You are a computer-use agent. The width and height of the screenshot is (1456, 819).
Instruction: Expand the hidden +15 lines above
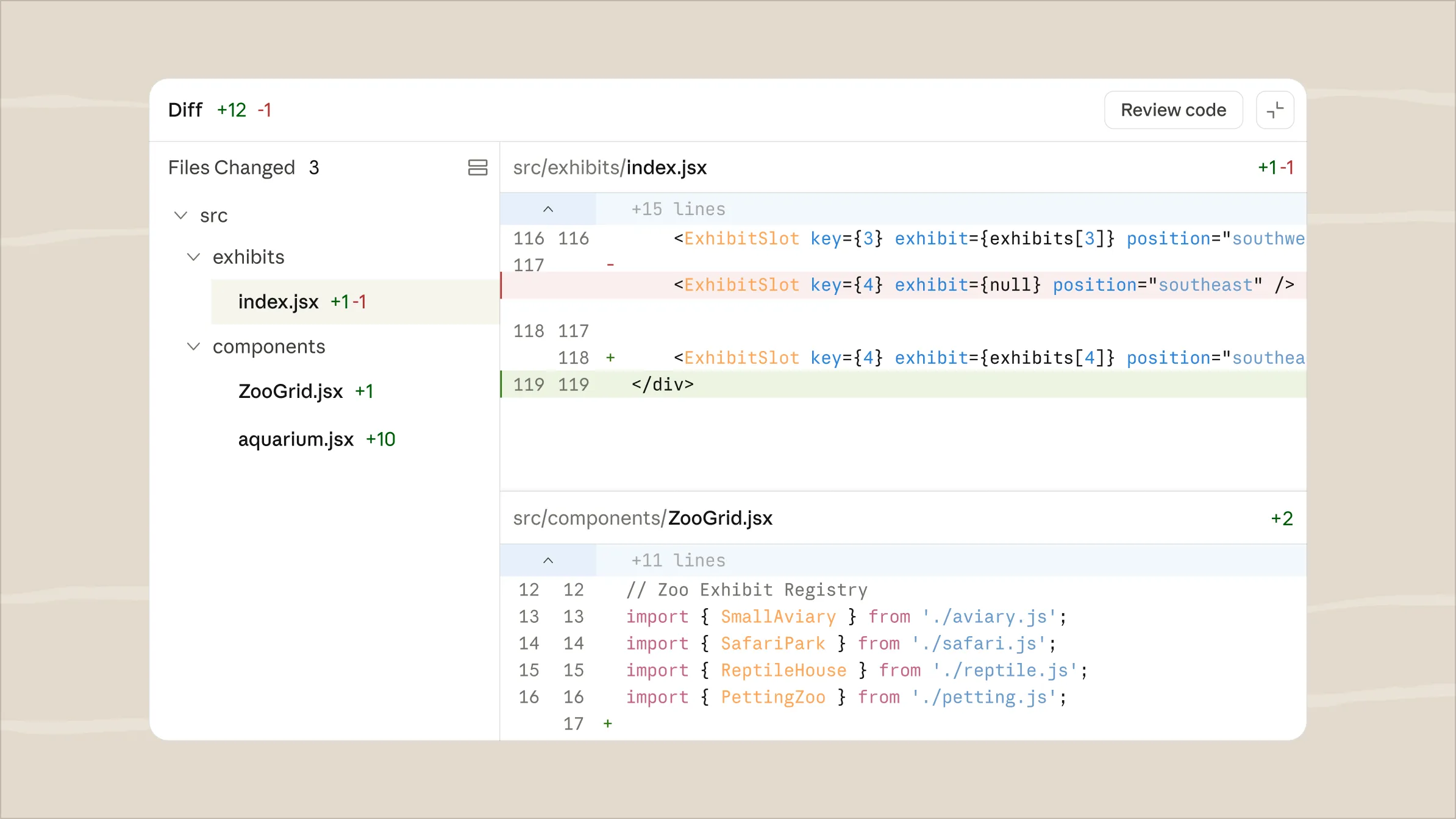pos(548,210)
